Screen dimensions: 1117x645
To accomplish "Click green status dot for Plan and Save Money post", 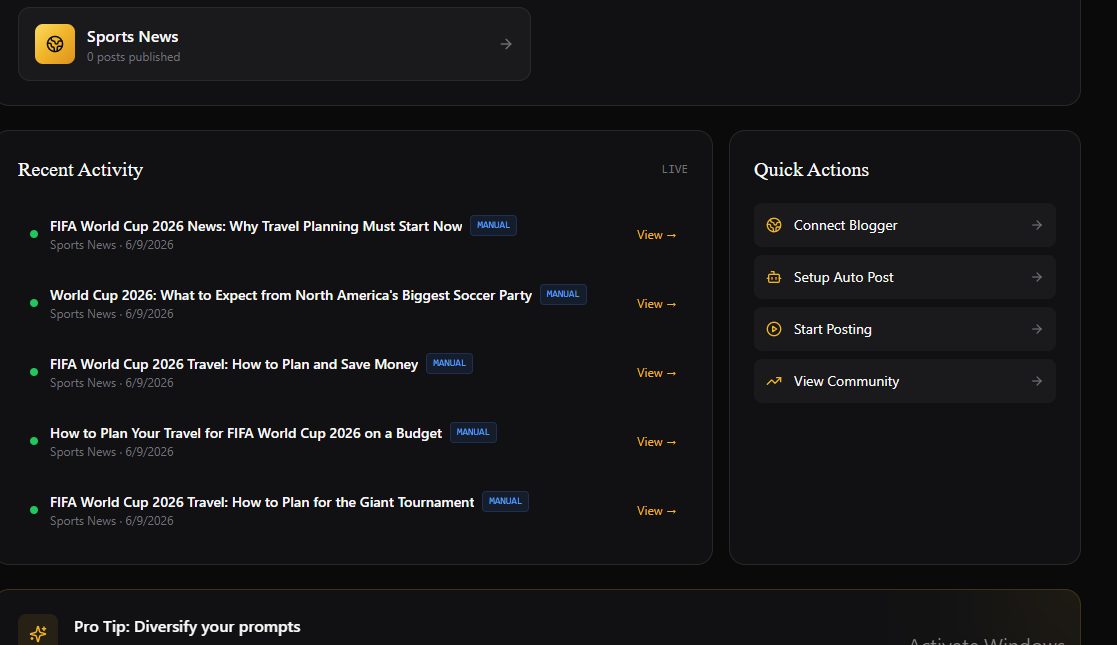I will (33, 372).
